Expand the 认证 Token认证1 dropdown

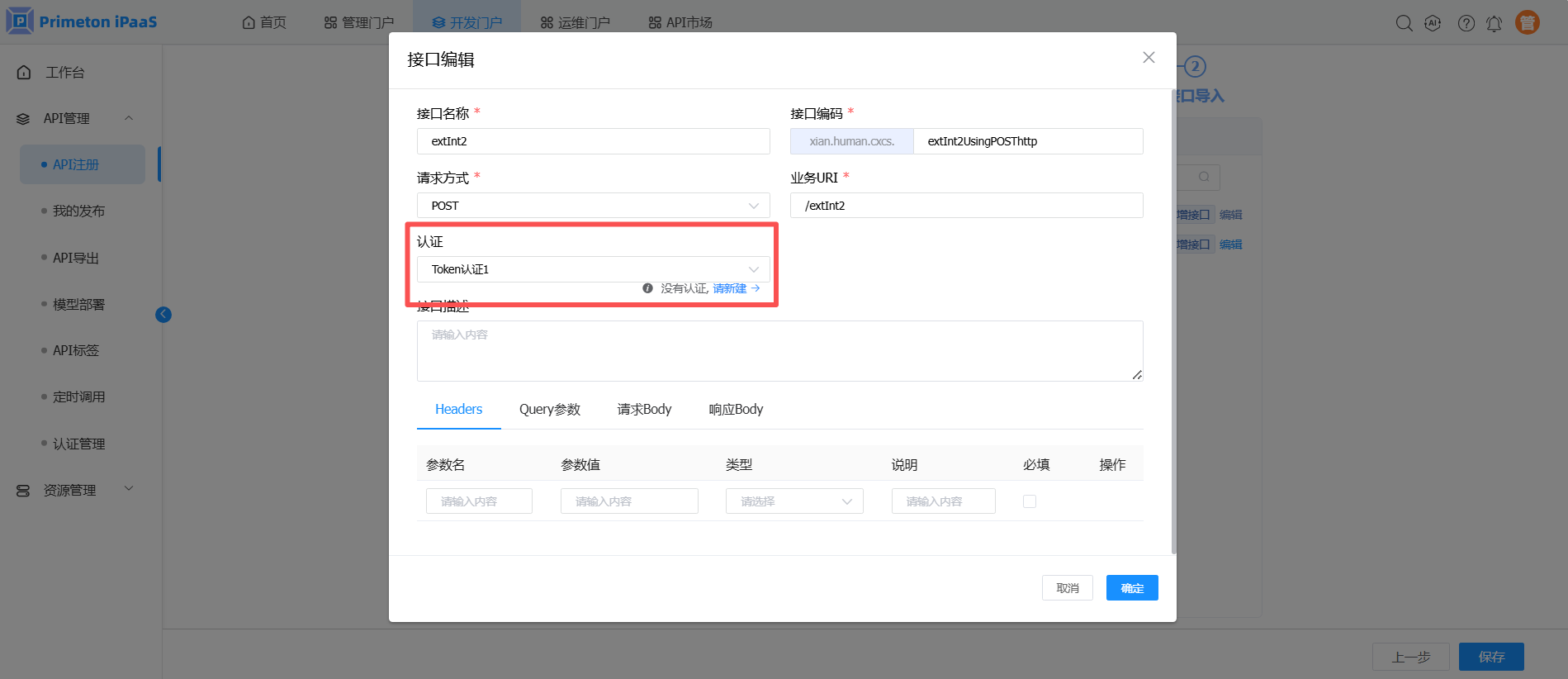(x=593, y=269)
